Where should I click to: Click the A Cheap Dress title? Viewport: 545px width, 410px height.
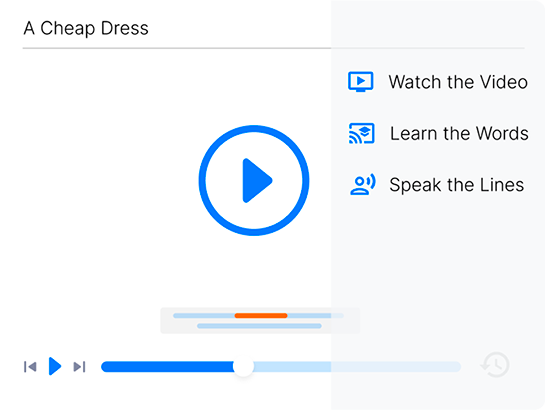[x=86, y=28]
